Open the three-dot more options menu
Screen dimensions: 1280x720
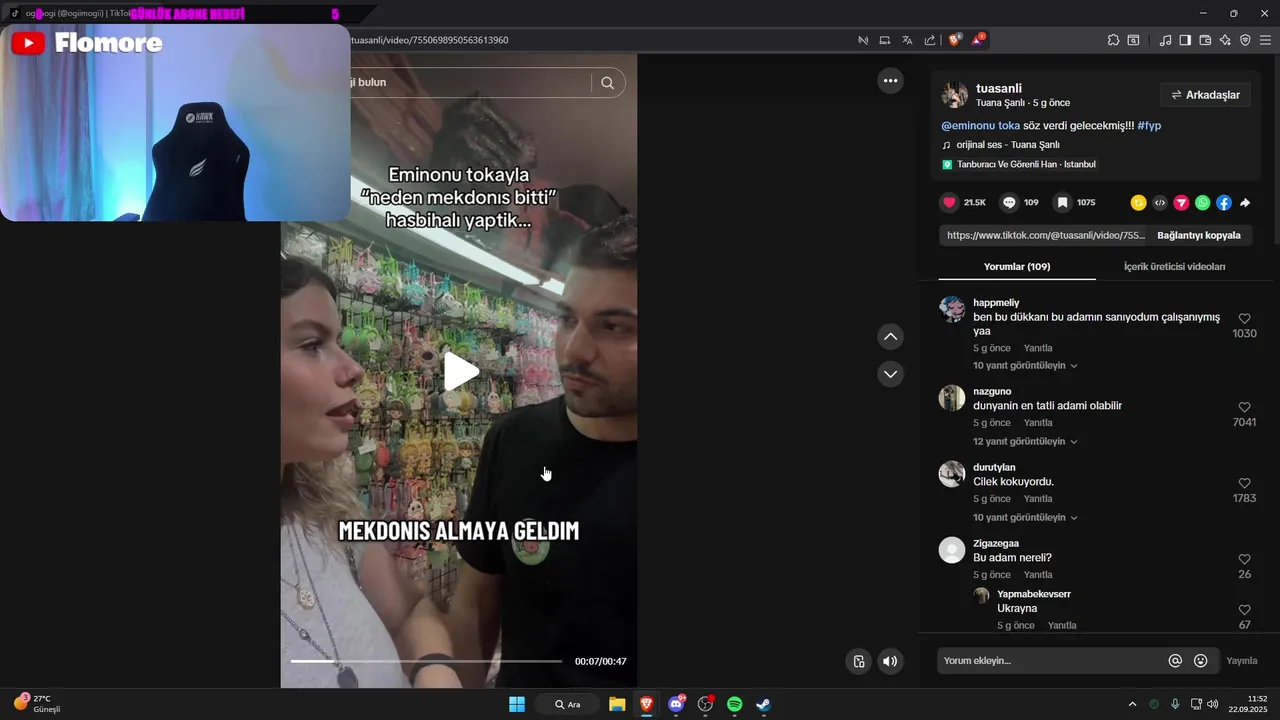coord(890,81)
